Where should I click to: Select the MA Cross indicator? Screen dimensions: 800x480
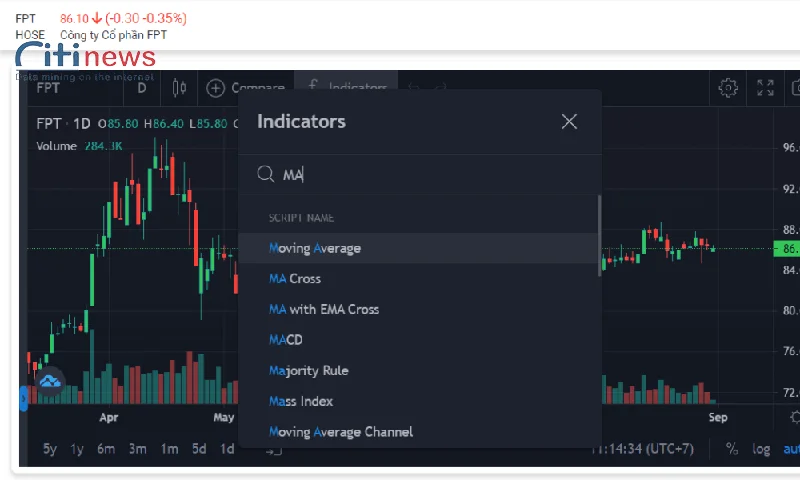pos(418,279)
